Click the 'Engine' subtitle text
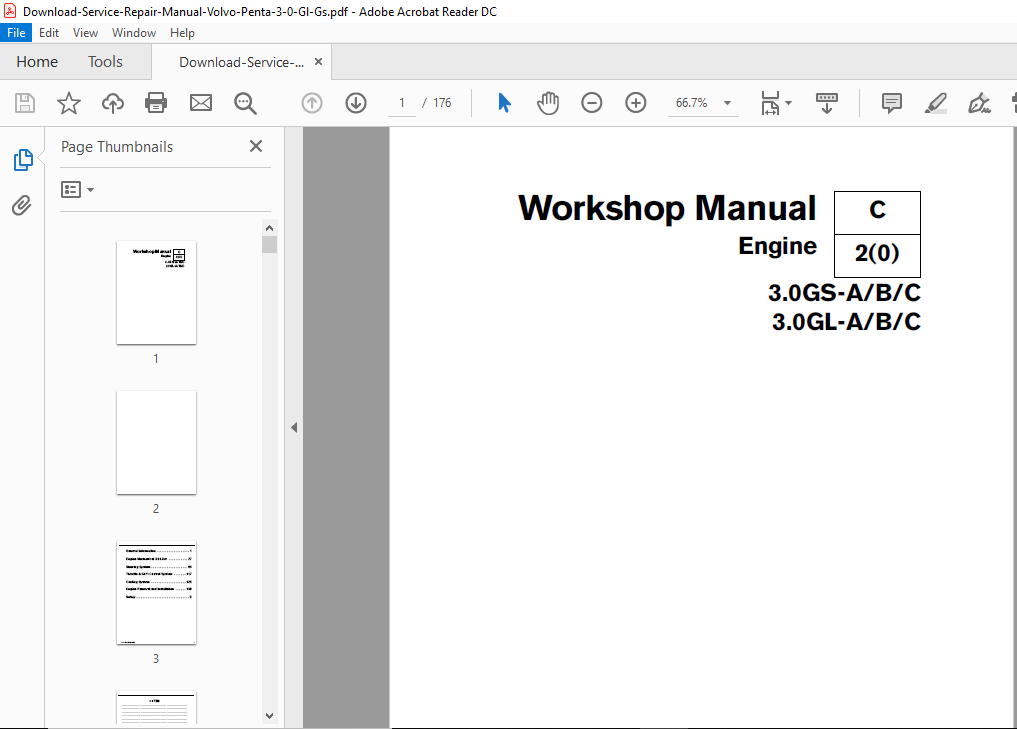Screen dimensions: 1017x729 click(x=778, y=246)
